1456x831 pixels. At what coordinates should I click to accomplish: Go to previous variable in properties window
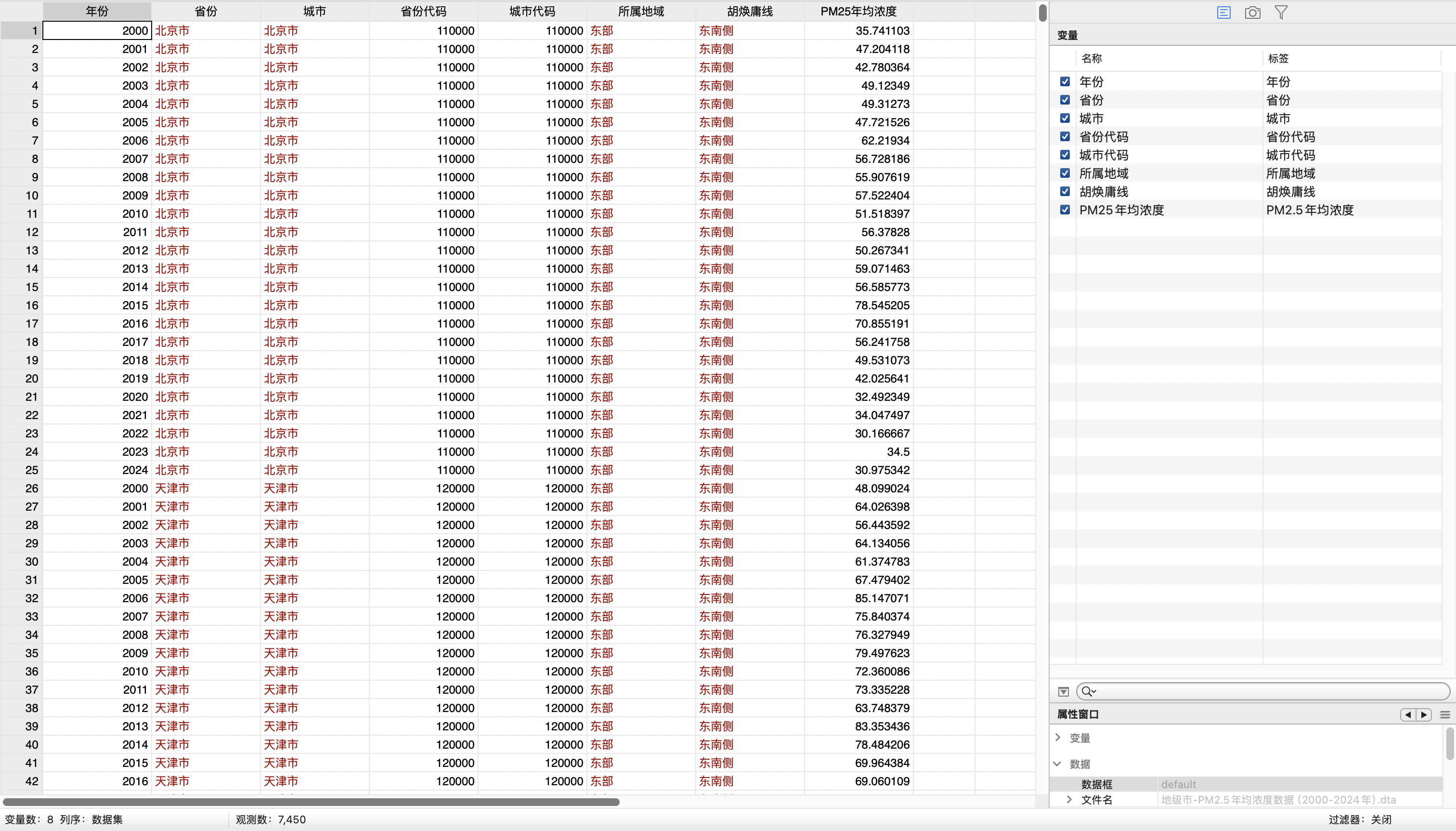click(x=1408, y=714)
